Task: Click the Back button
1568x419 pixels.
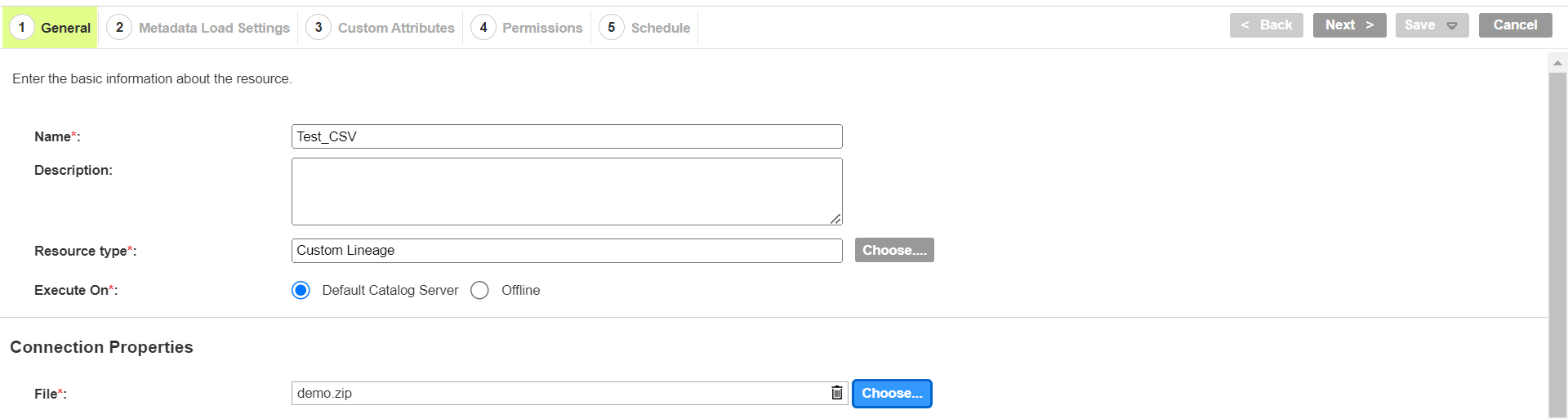Action: point(1267,25)
